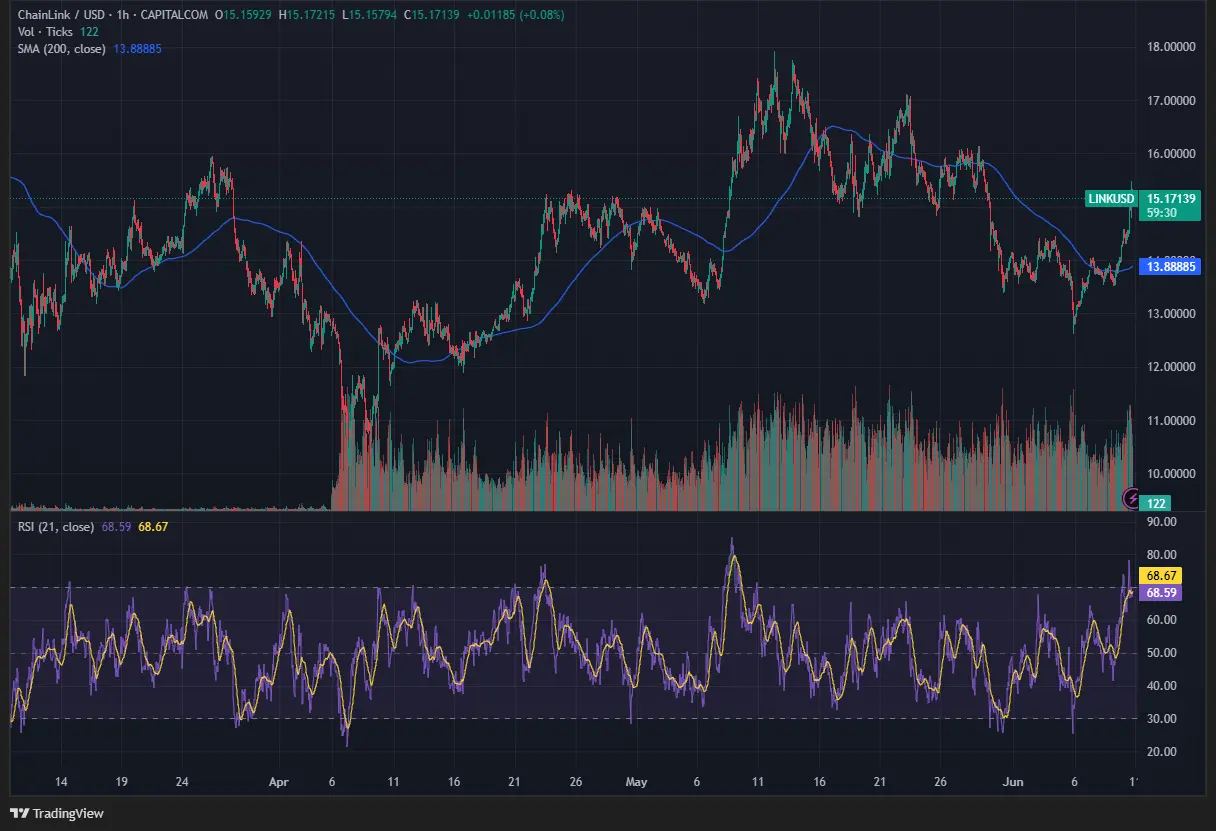Click the 24 date label on time axis
The image size is (1216, 831).
pos(183,781)
